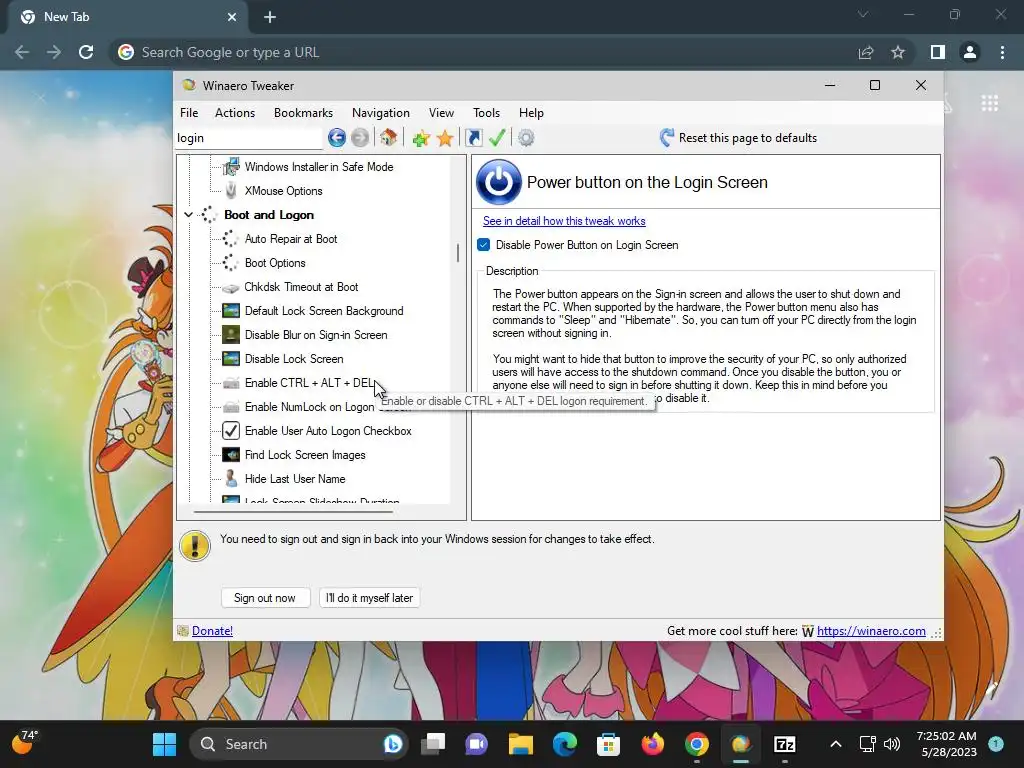The image size is (1024, 768).
Task: Launch Microsoft Edge from the taskbar
Action: (565, 744)
